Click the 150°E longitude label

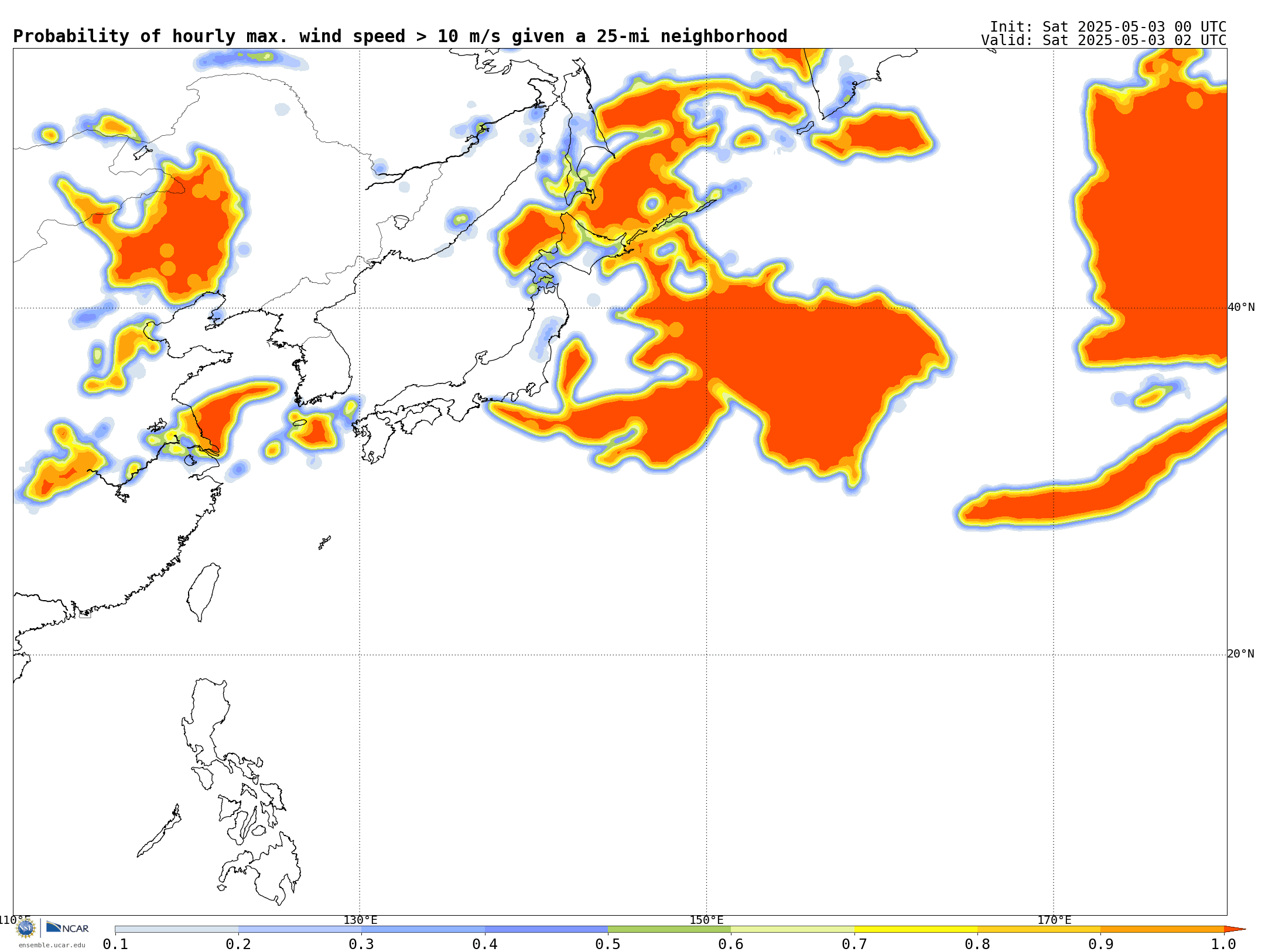coord(706,920)
